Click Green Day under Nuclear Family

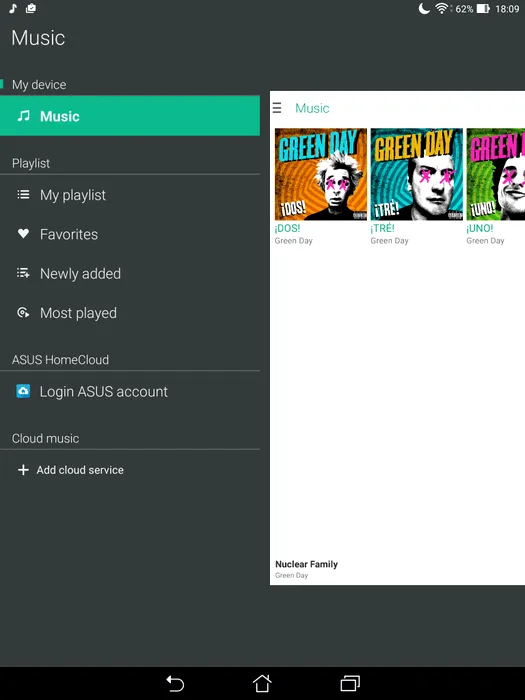(x=292, y=575)
